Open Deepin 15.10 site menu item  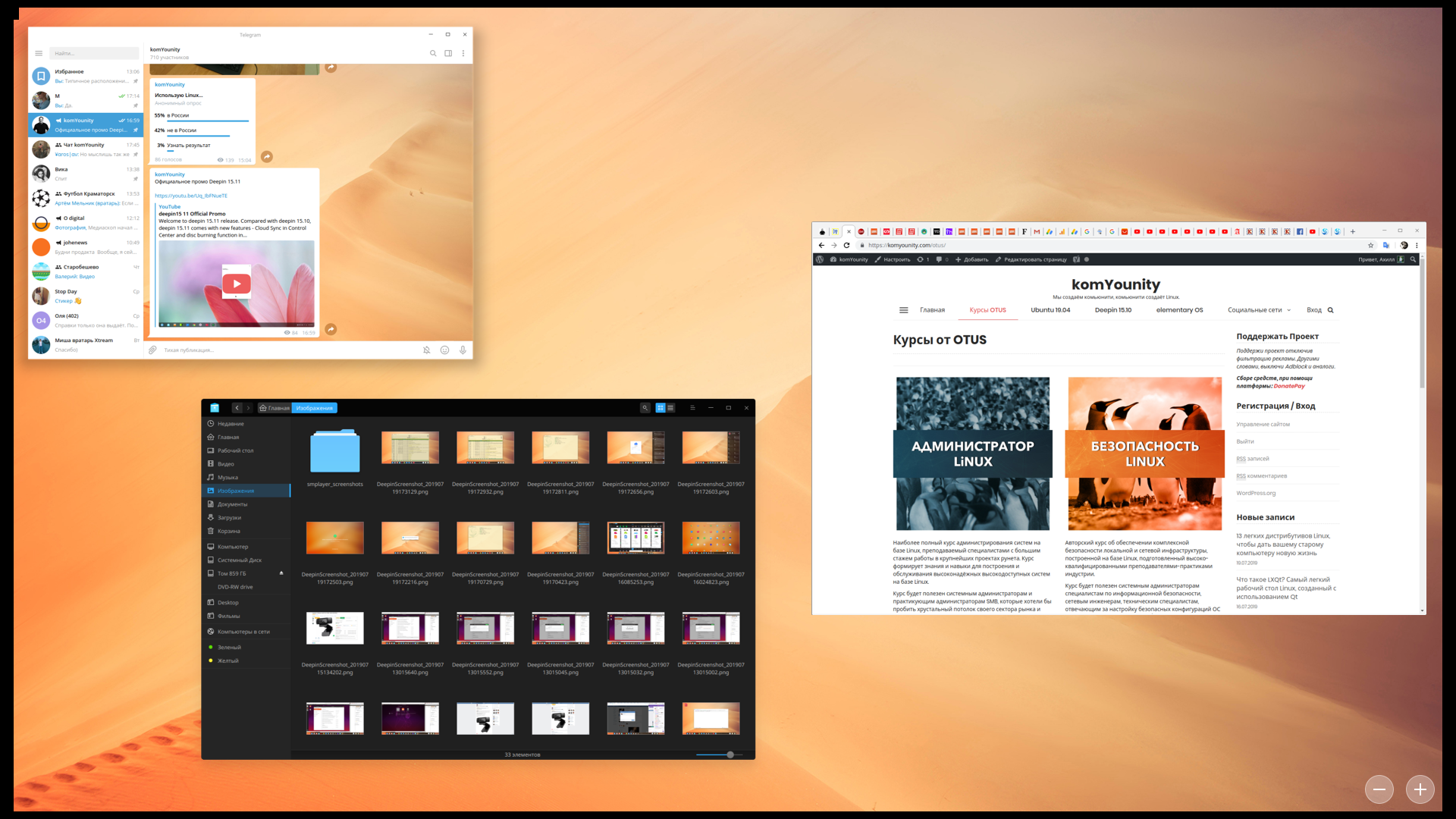(x=1112, y=310)
